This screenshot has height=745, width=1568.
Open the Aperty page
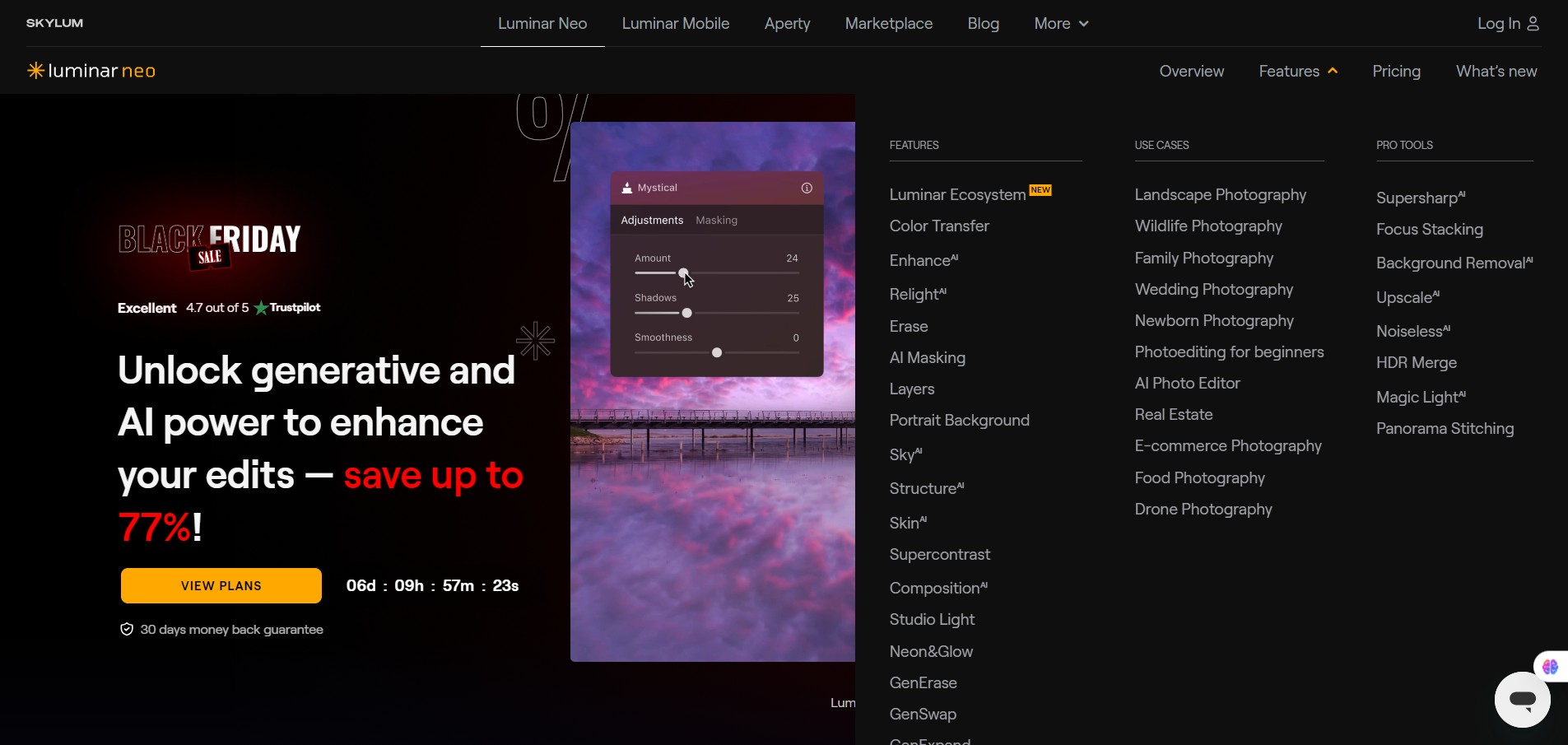pyautogui.click(x=787, y=24)
